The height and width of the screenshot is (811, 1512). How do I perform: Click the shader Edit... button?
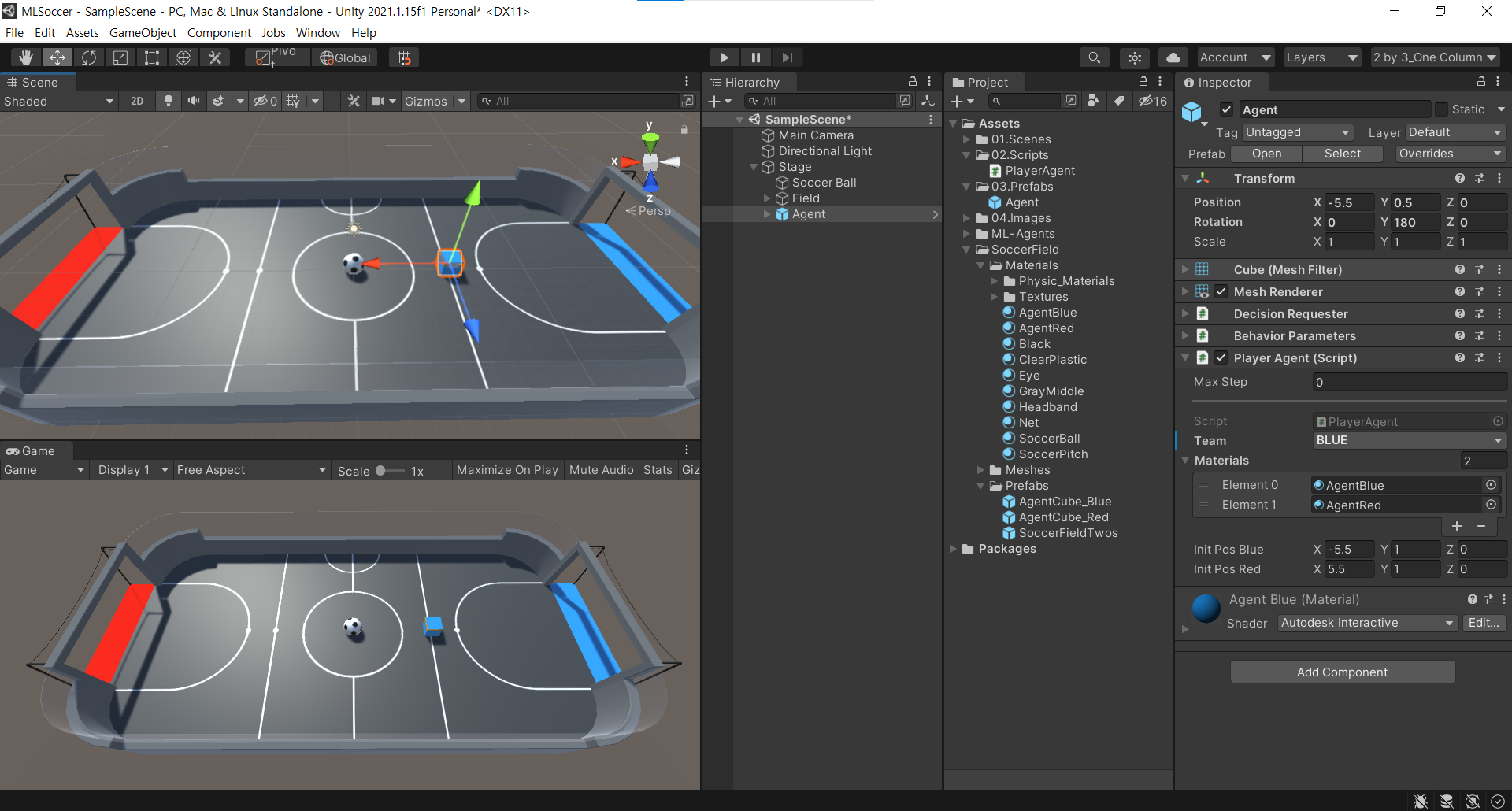coord(1484,623)
